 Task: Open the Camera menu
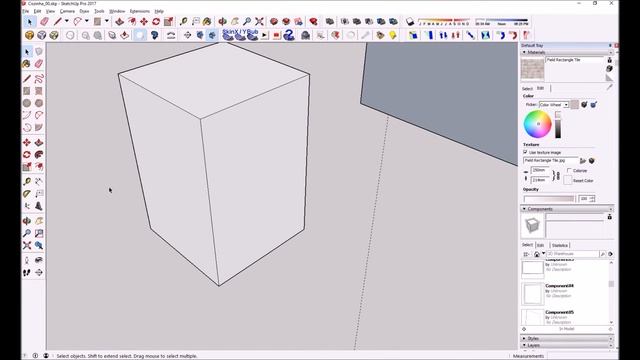(x=67, y=11)
